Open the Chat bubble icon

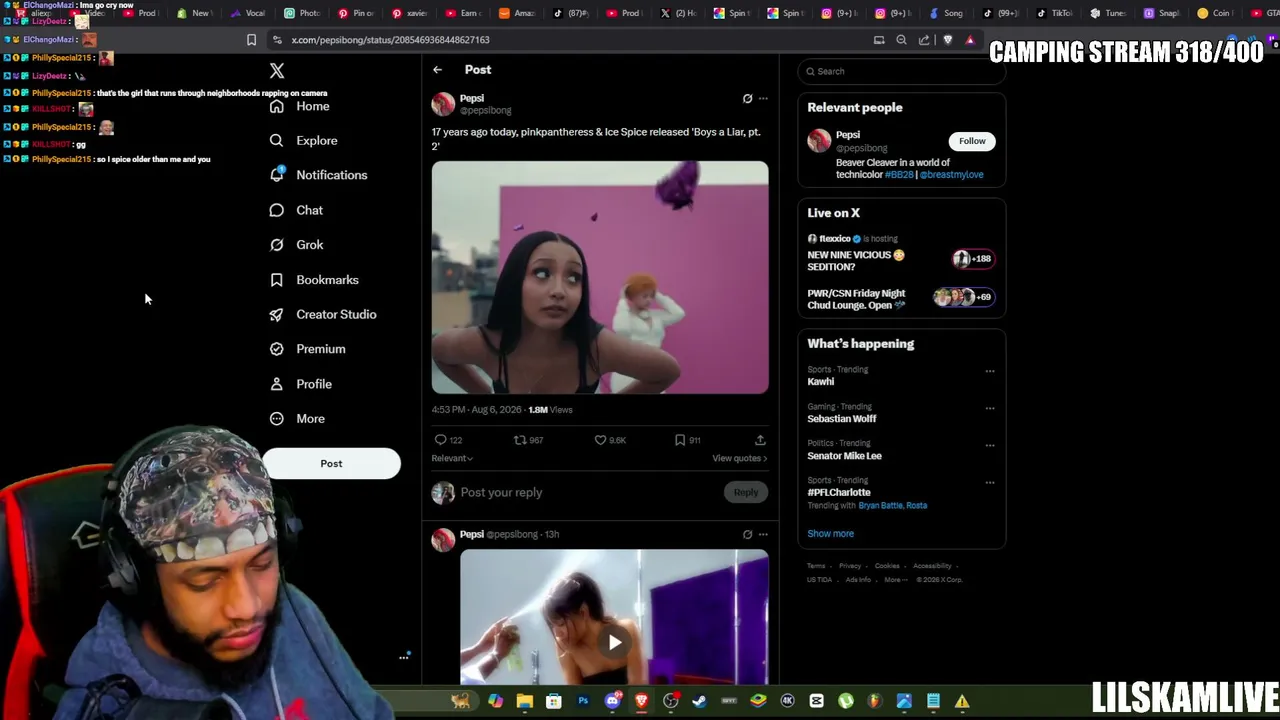277,210
